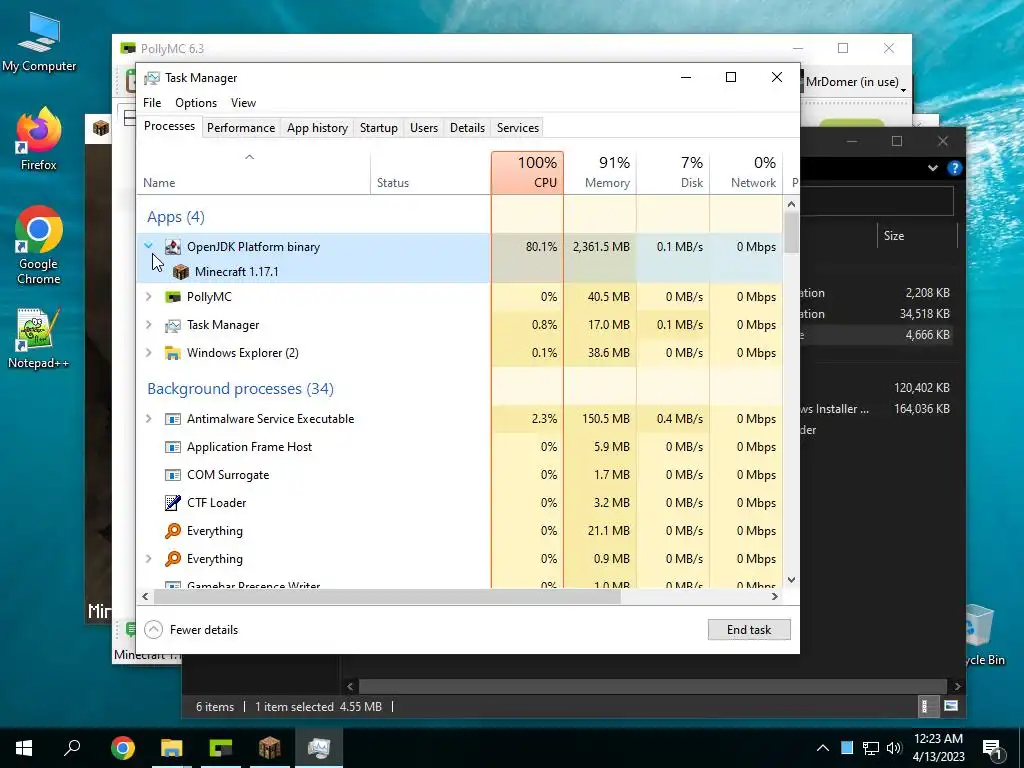This screenshot has width=1024, height=768.
Task: Open the Windows Start menu
Action: pos(24,748)
